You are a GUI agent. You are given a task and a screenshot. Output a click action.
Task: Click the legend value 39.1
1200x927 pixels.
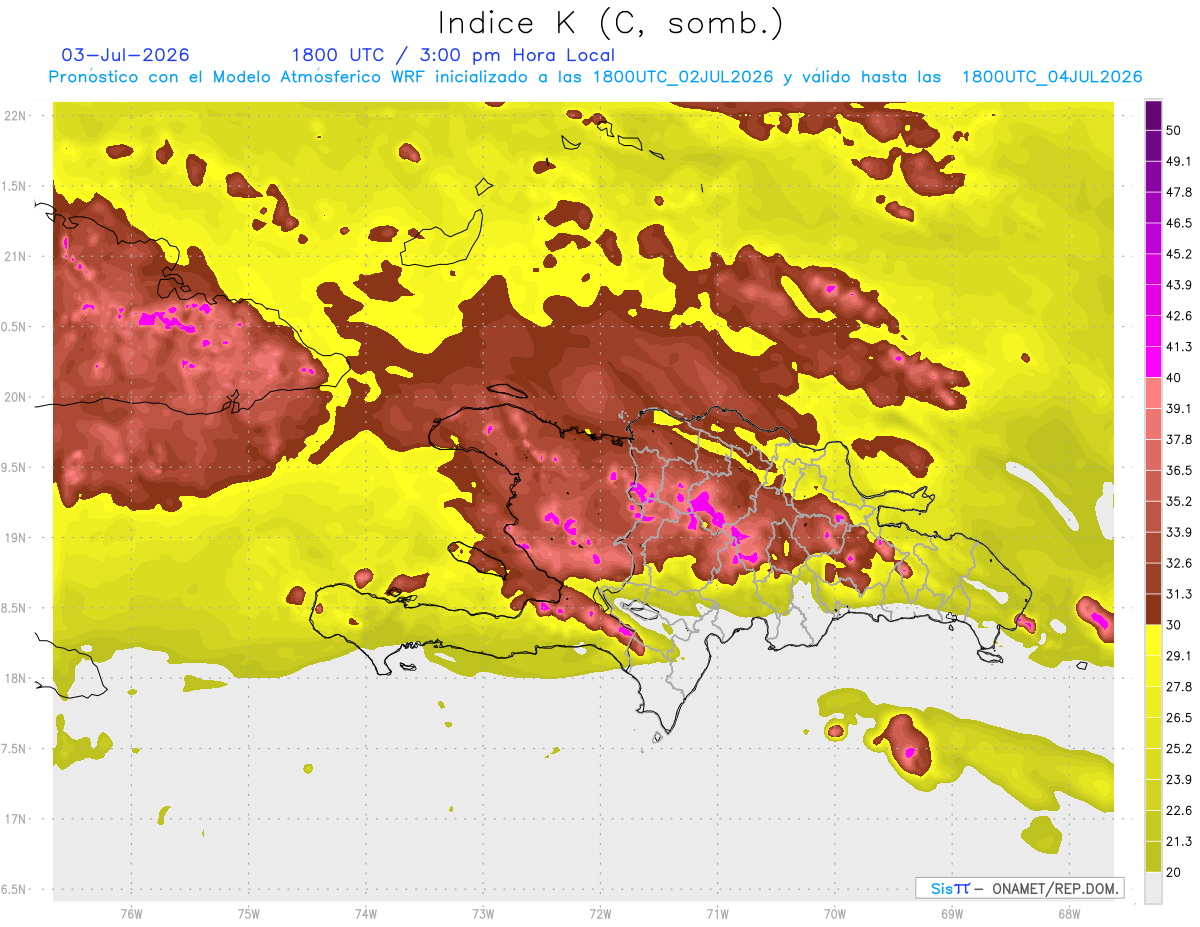1179,408
